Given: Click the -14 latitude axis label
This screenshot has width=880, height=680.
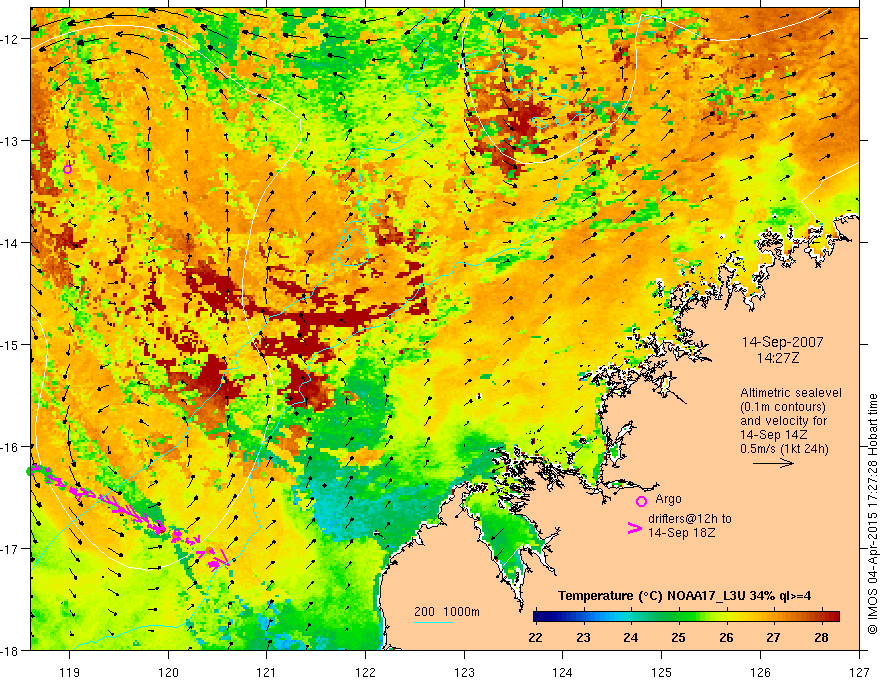Looking at the screenshot, I should pyautogui.click(x=10, y=243).
